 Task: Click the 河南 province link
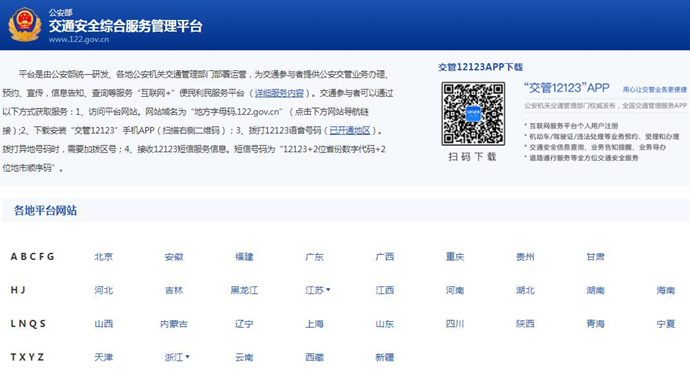pyautogui.click(x=455, y=290)
